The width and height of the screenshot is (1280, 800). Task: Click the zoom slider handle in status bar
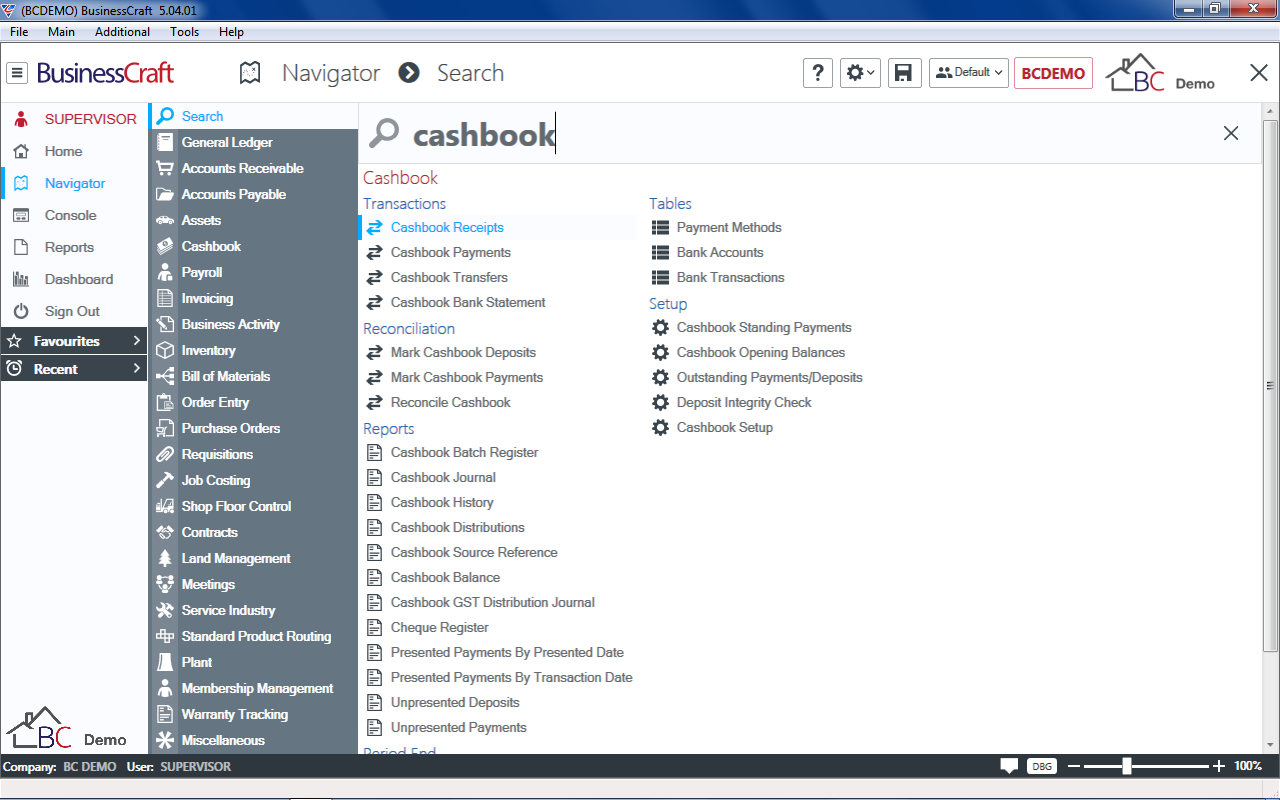coord(1127,766)
